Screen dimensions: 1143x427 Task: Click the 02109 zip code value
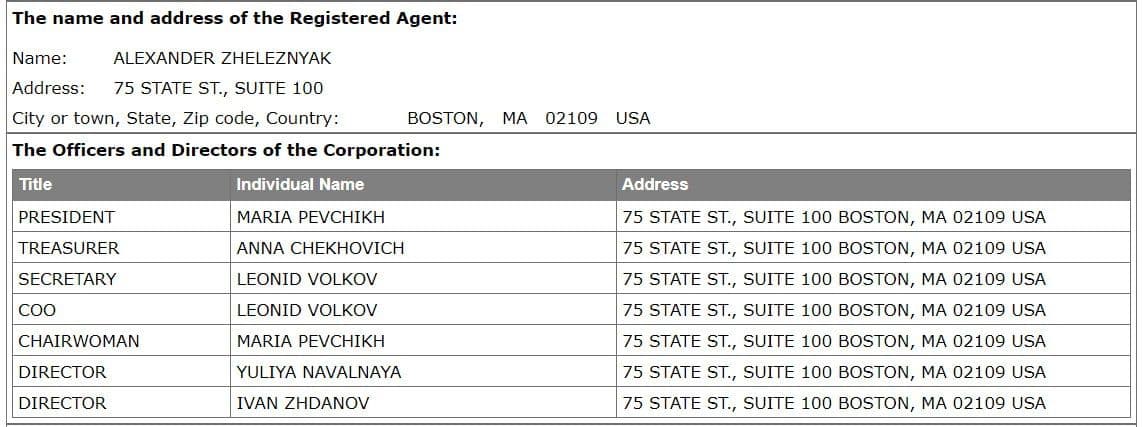tap(572, 118)
